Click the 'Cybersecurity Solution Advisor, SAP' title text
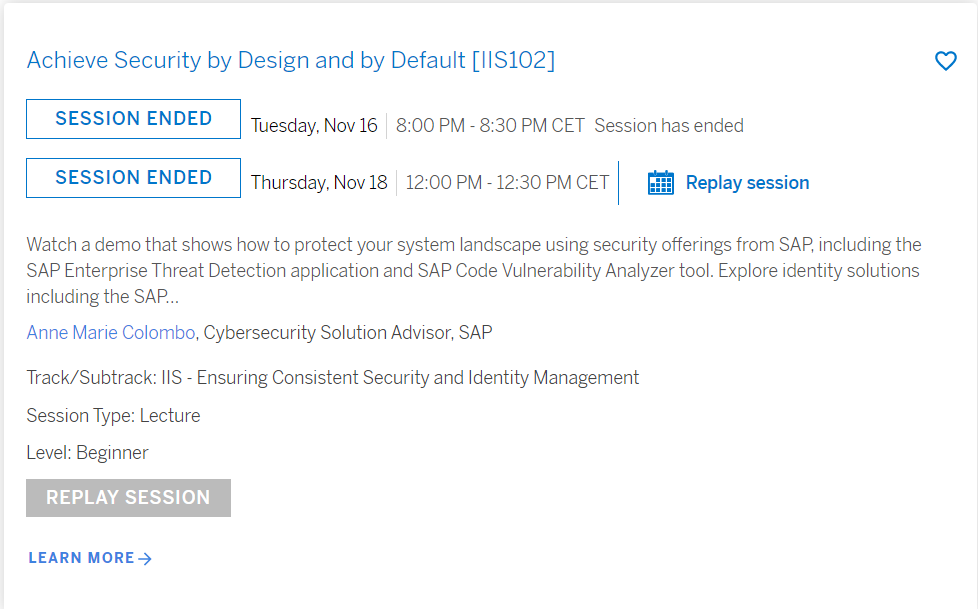 point(348,333)
